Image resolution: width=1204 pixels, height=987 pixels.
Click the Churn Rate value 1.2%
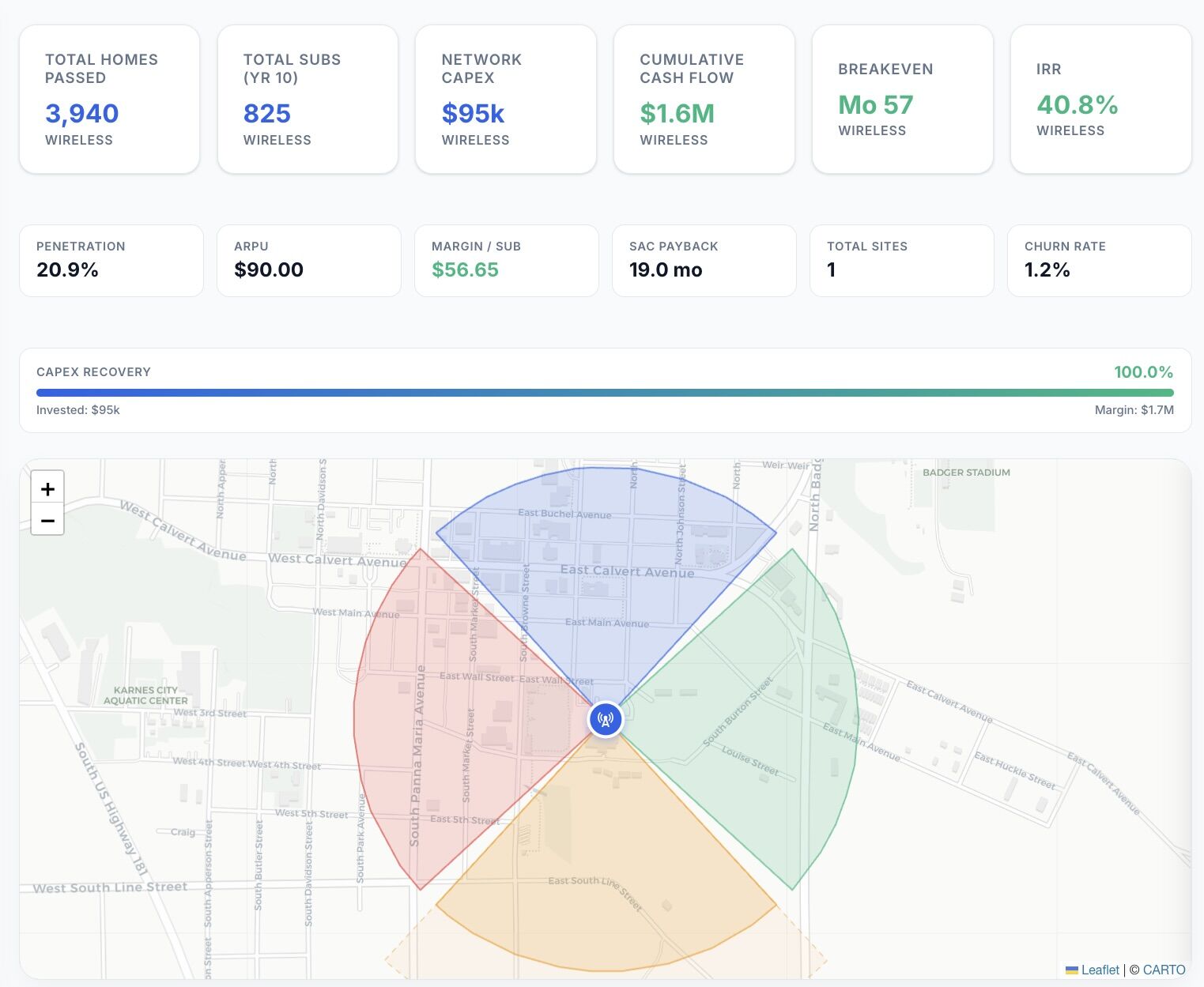1047,269
